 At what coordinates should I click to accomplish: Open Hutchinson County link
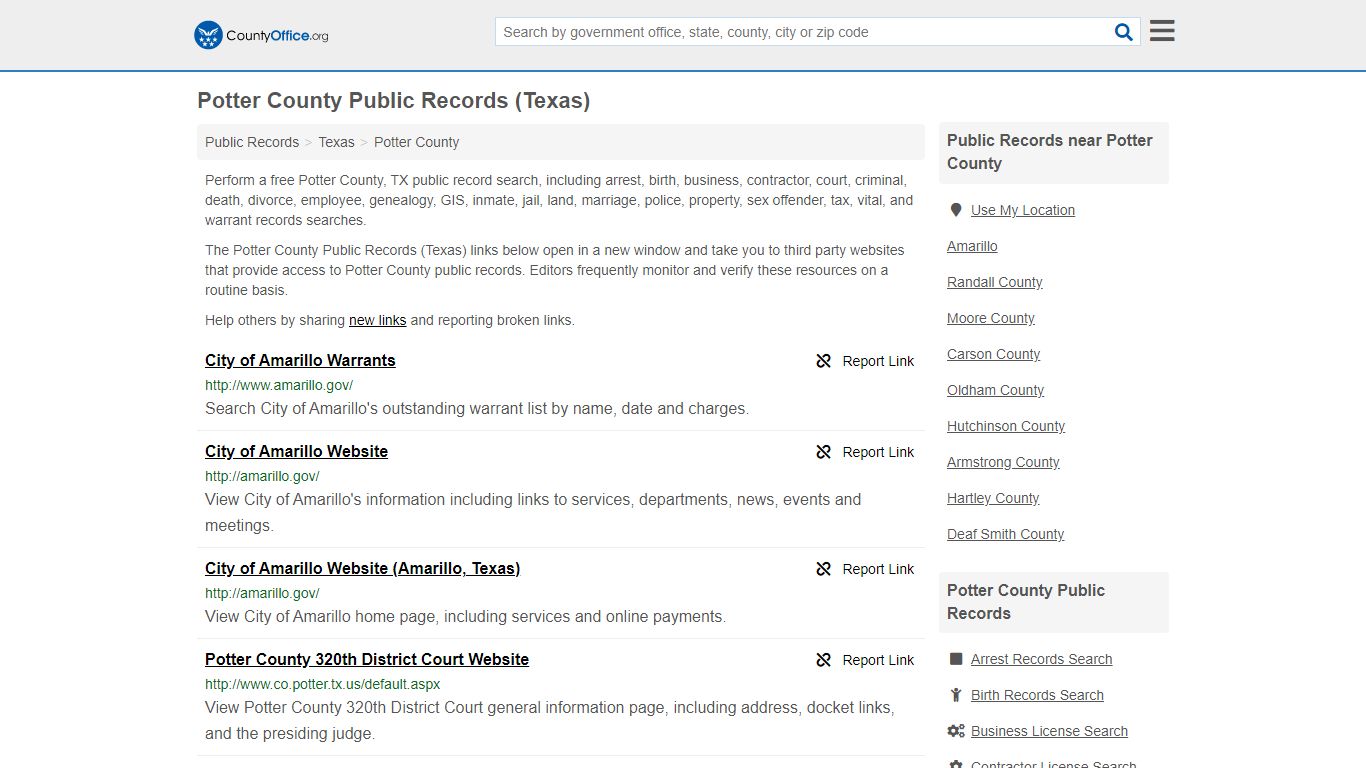tap(1006, 426)
